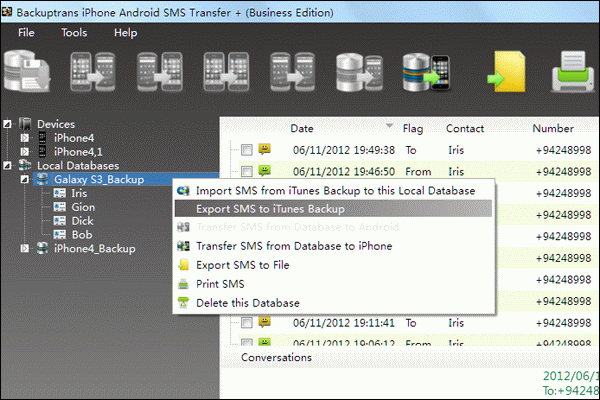
Task: Click the Local Databases icon
Action: tap(25, 165)
